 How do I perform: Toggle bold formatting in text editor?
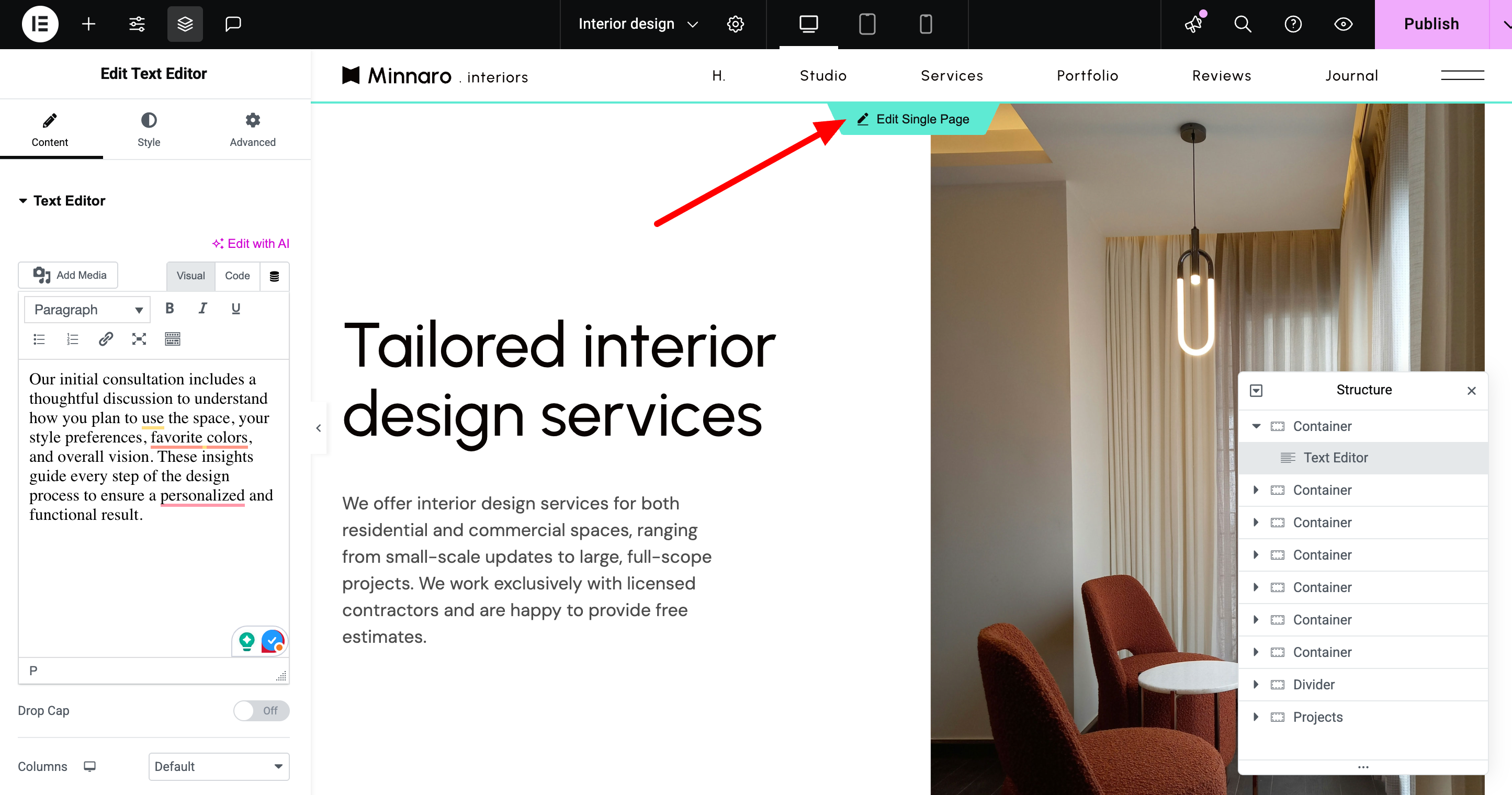(x=170, y=309)
